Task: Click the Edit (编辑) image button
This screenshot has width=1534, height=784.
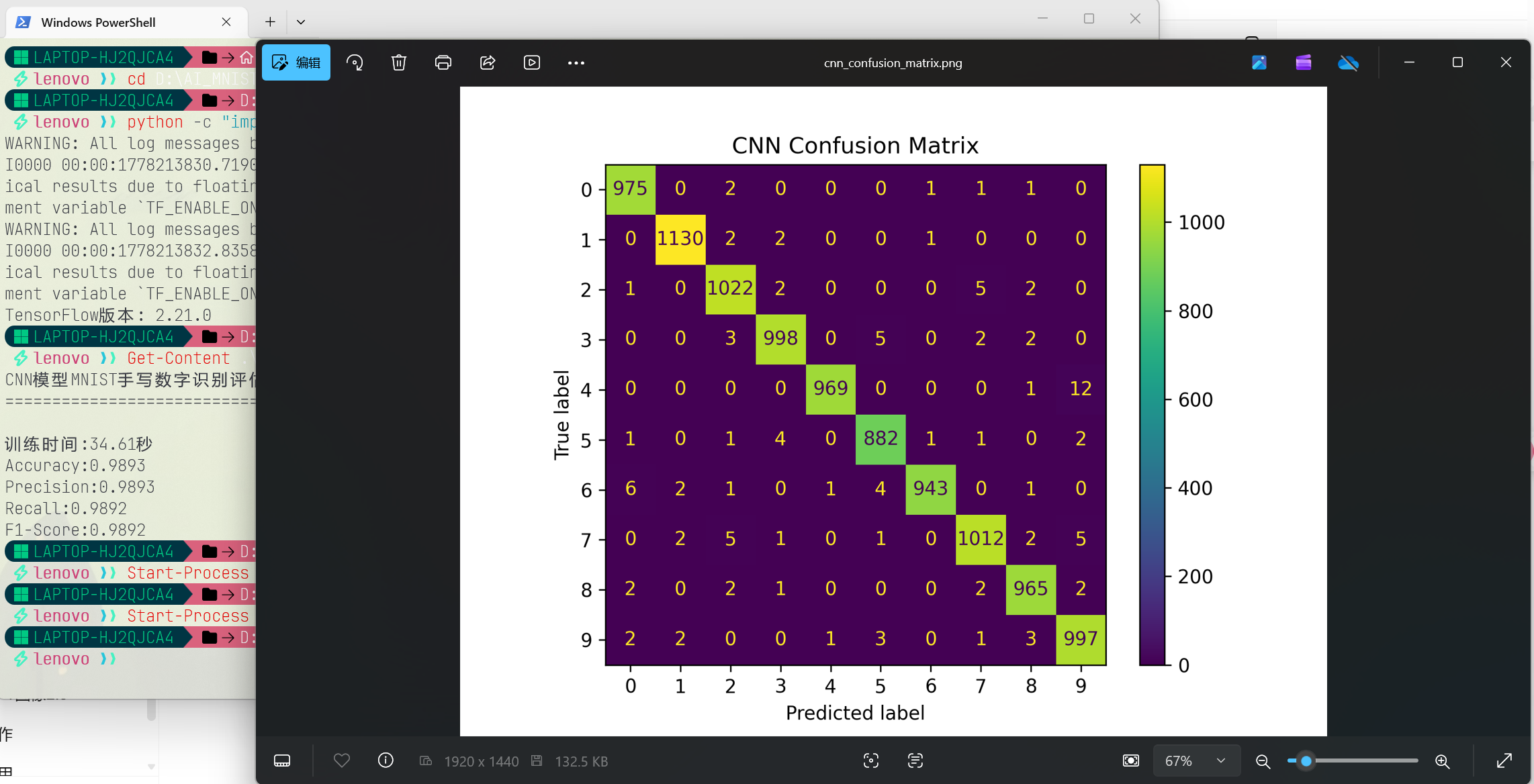Action: pyautogui.click(x=296, y=62)
